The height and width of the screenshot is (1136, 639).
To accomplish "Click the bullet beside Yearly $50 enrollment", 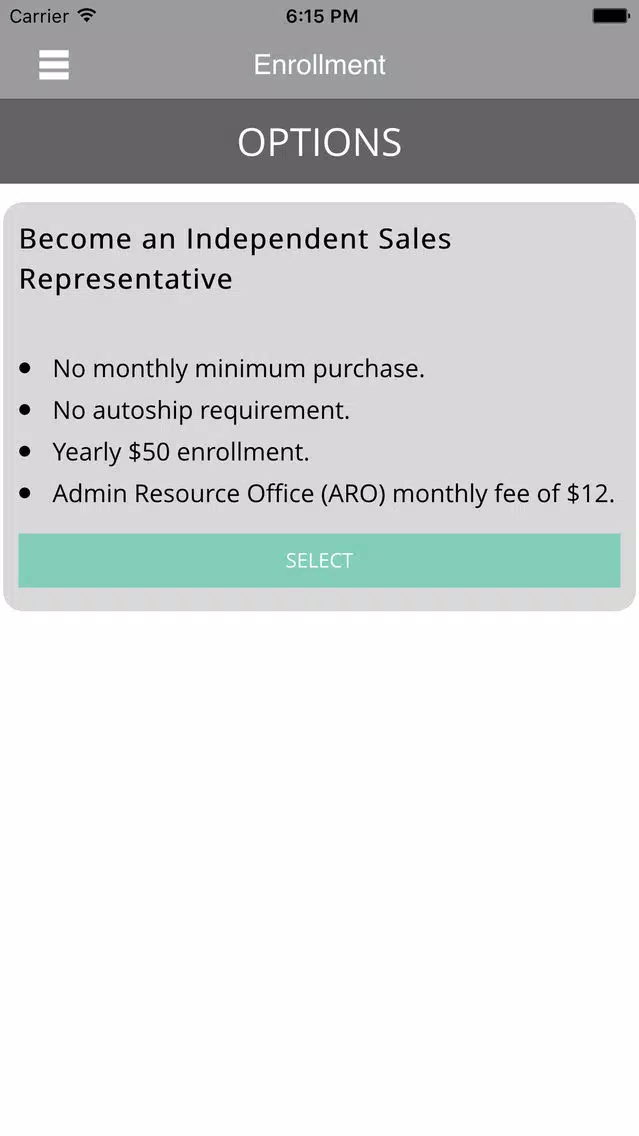I will click(25, 451).
